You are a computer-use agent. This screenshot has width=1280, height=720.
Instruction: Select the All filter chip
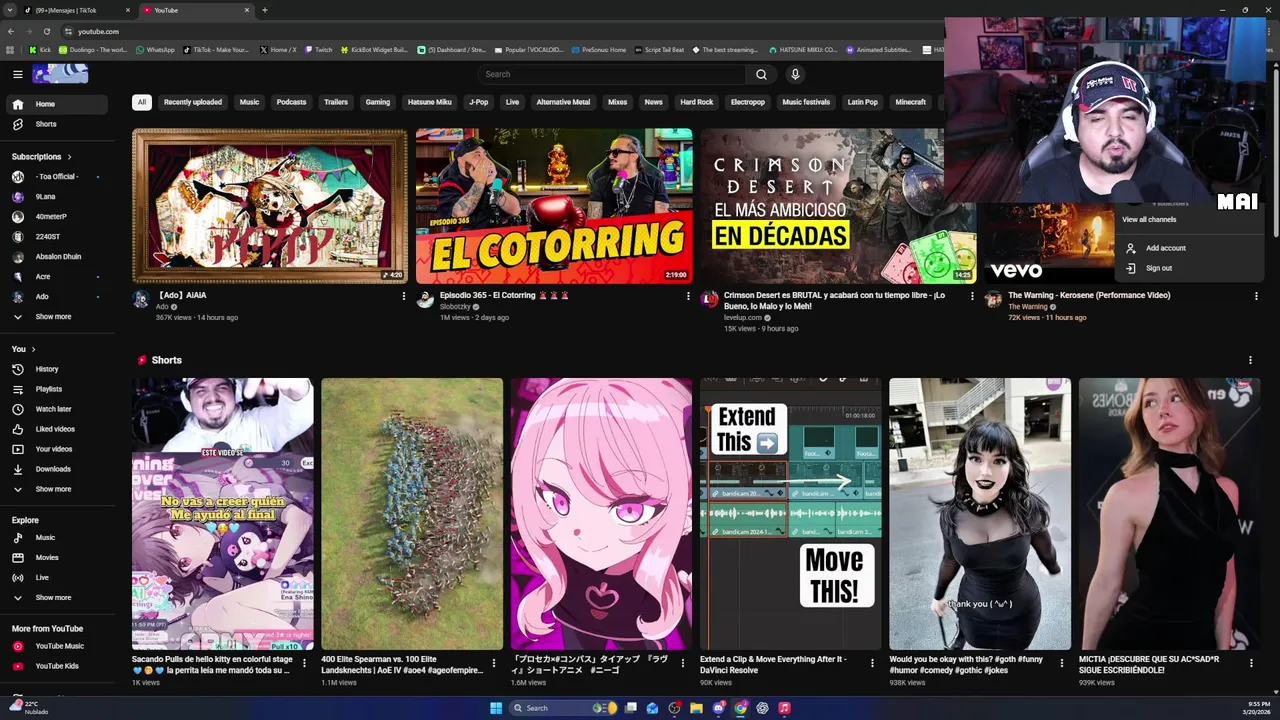(142, 102)
